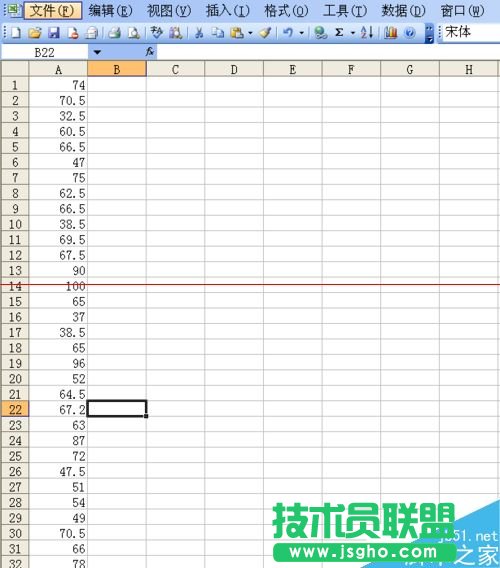Open the 数据(D) menu
Screen dimensions: 500x568
[x=404, y=11]
